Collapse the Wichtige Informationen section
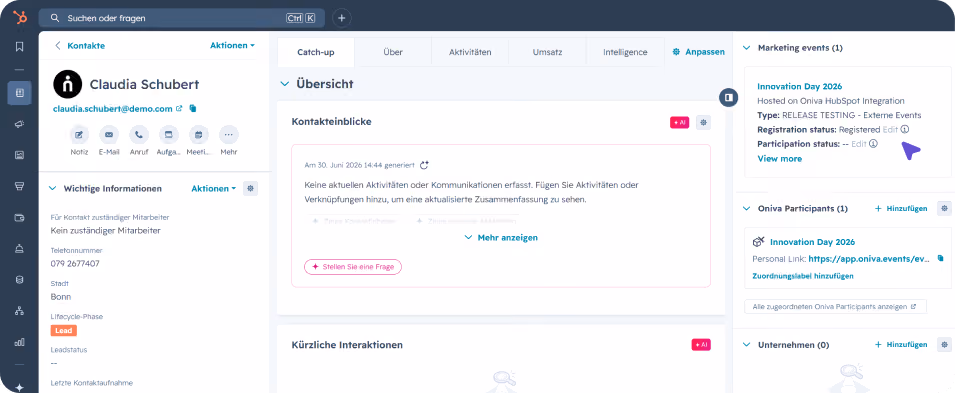This screenshot has height=393, width=955. tap(52, 188)
